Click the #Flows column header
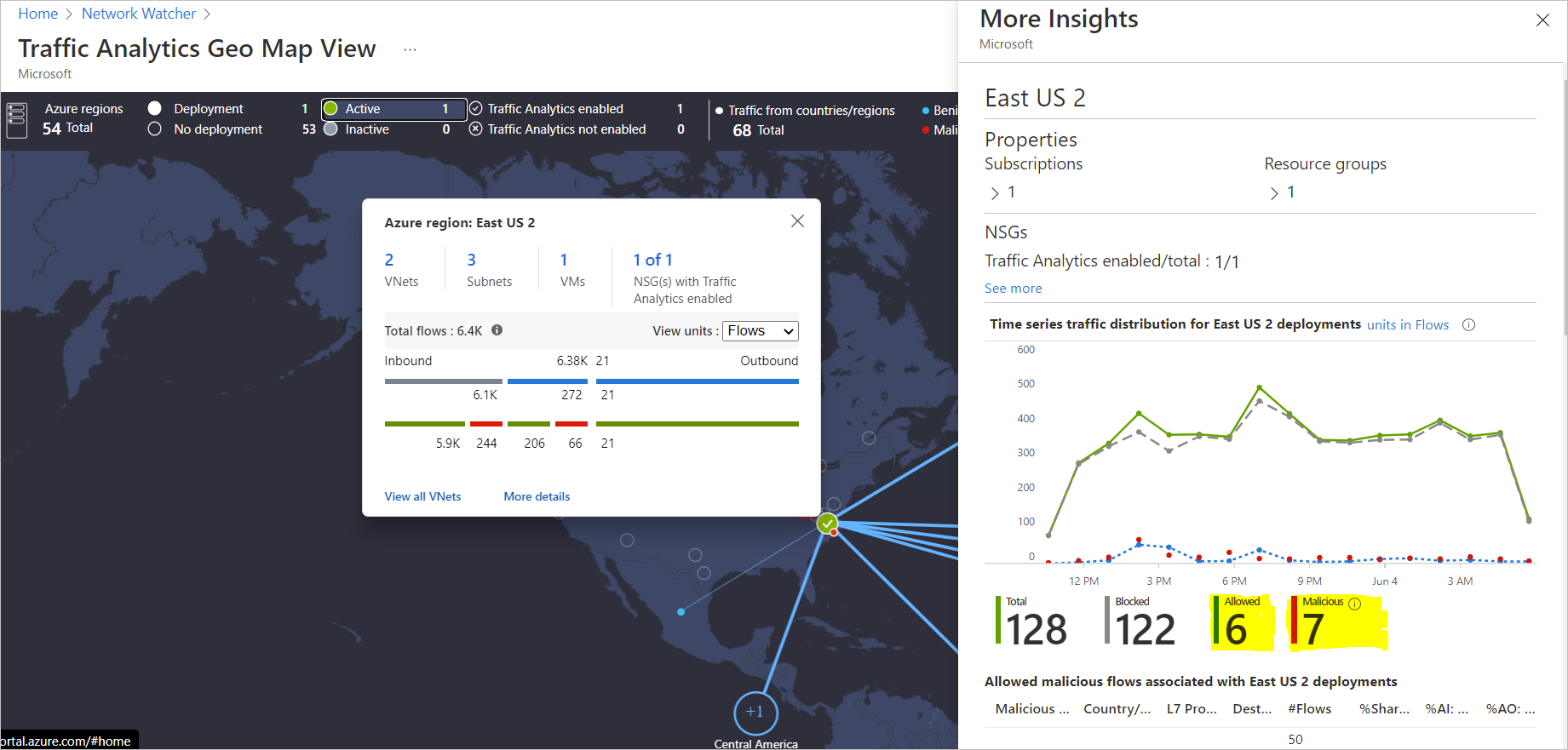Screen dimensions: 1568x750 click(x=1310, y=709)
